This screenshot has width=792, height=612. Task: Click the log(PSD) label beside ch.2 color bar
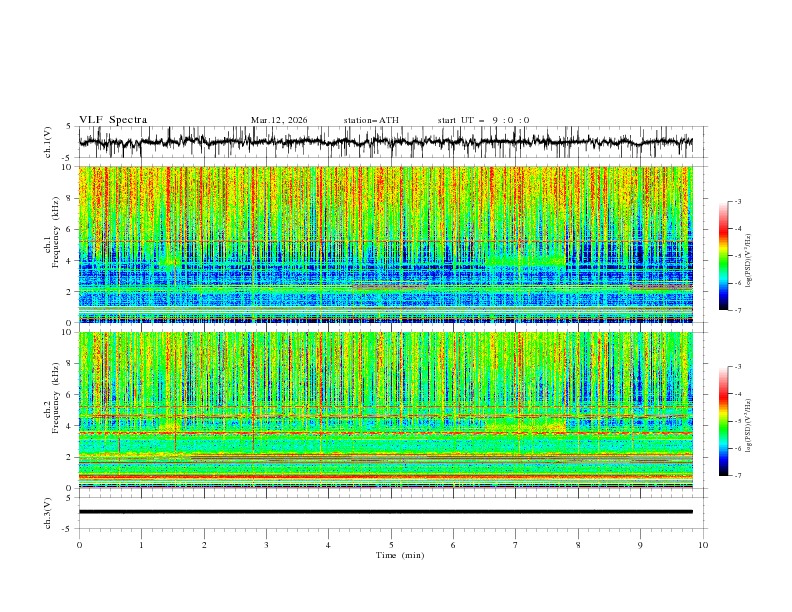(x=749, y=426)
